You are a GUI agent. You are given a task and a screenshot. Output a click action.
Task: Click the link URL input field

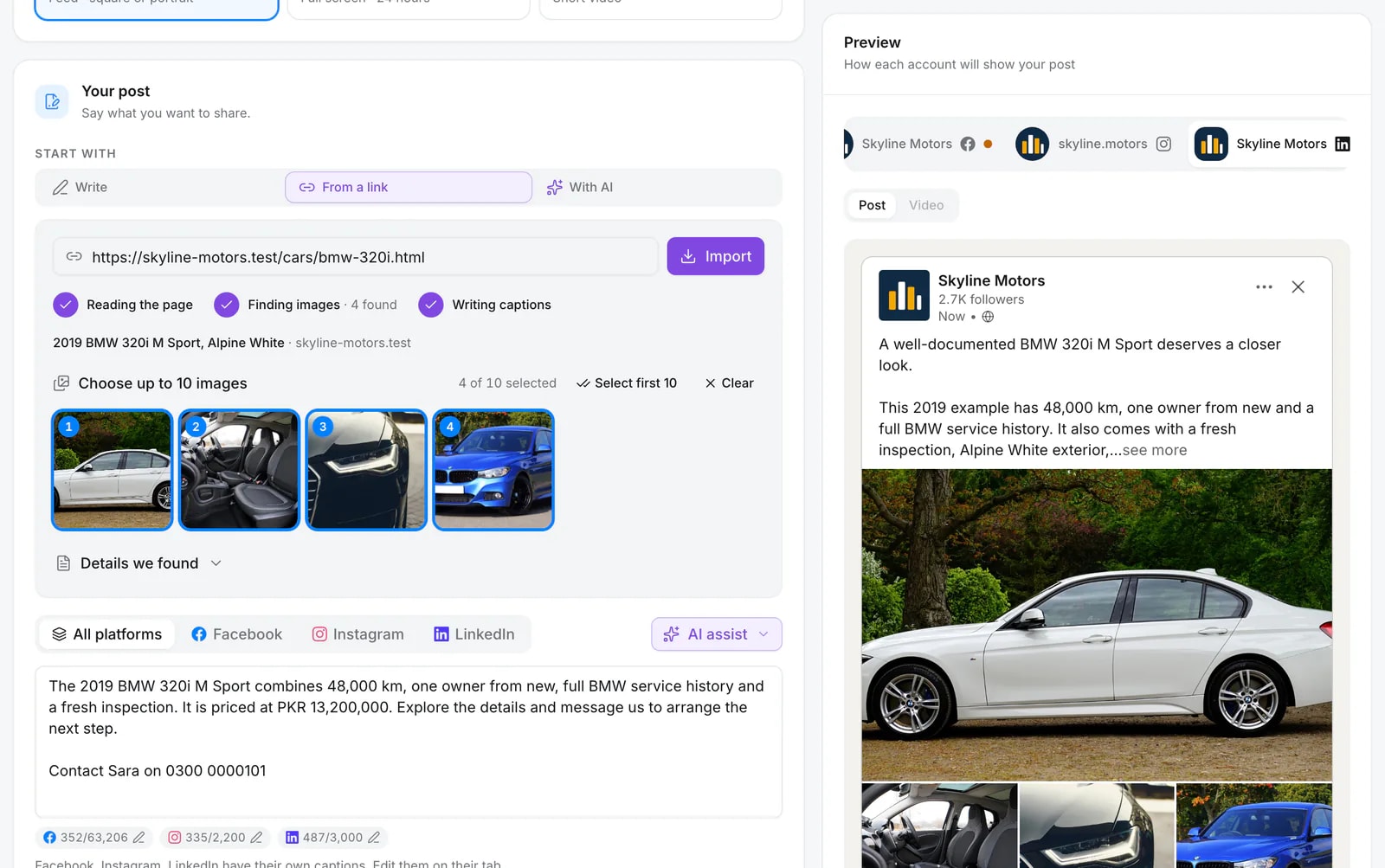click(356, 257)
